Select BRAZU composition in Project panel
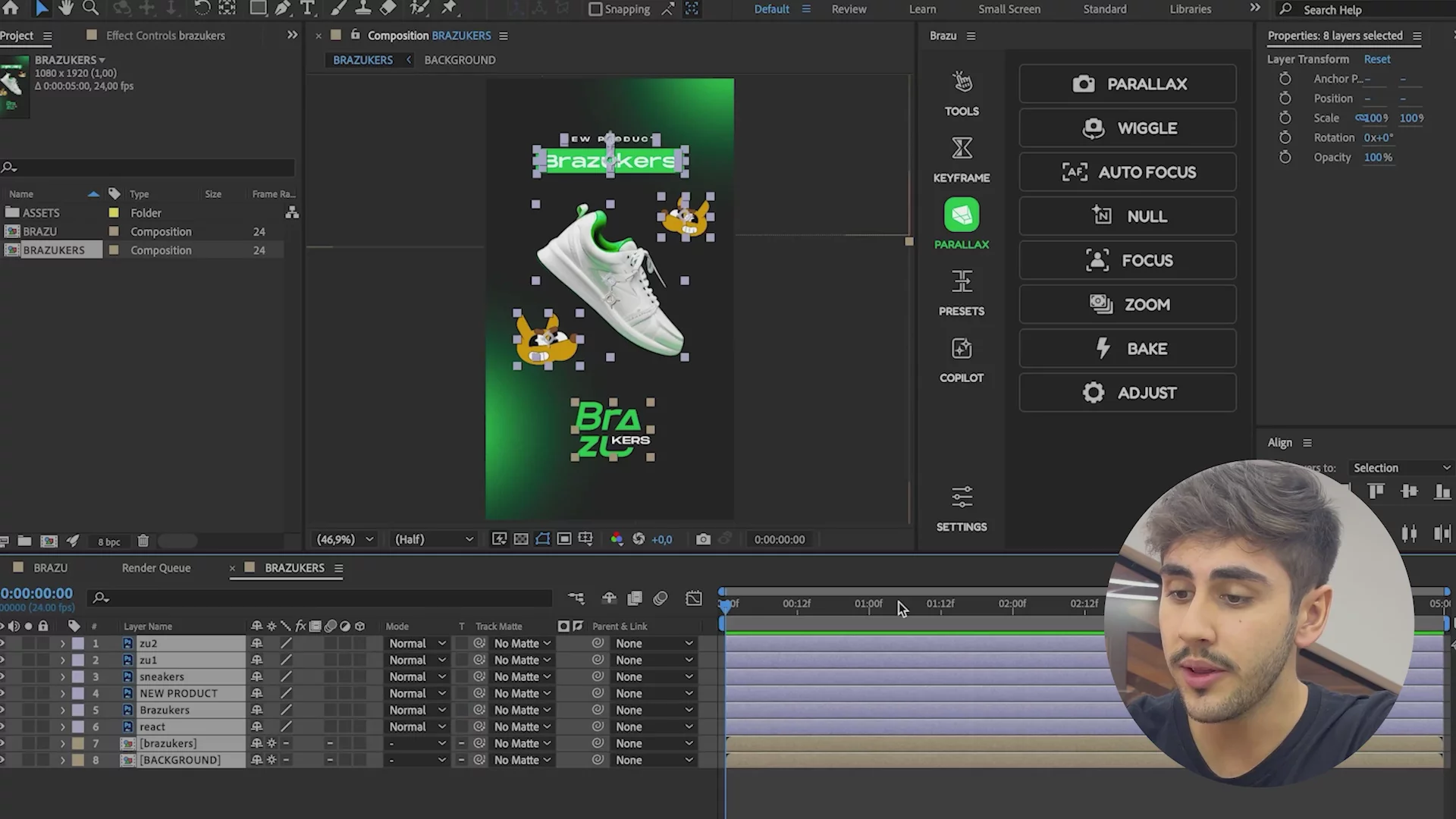 click(39, 231)
